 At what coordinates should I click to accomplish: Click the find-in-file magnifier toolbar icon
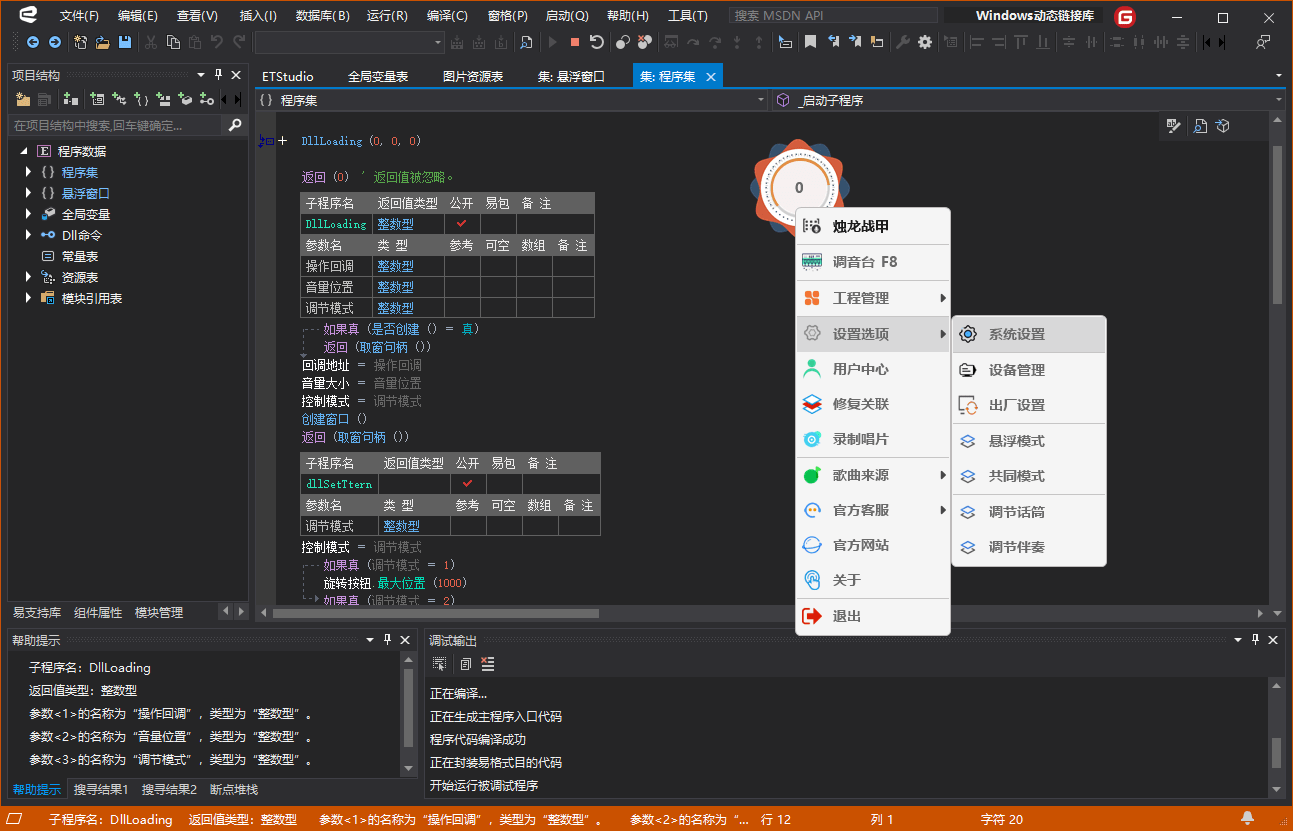coord(525,42)
